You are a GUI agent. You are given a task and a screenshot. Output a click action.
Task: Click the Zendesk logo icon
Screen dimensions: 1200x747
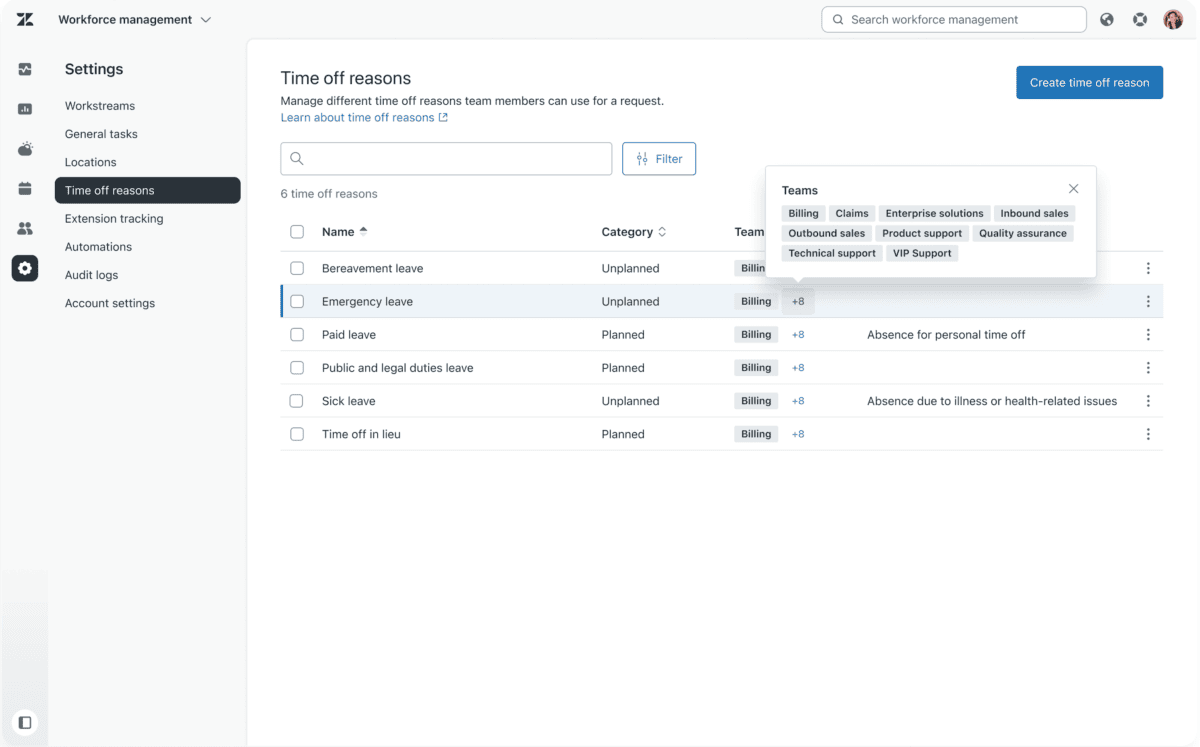[25, 20]
